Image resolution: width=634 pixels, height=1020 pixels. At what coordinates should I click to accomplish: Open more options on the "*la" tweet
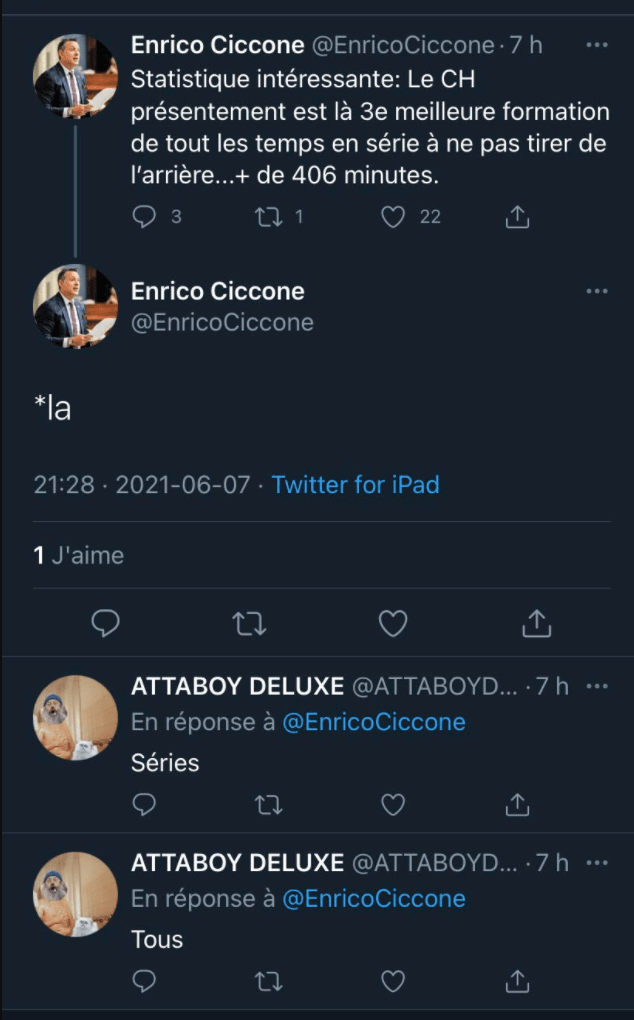coord(597,291)
